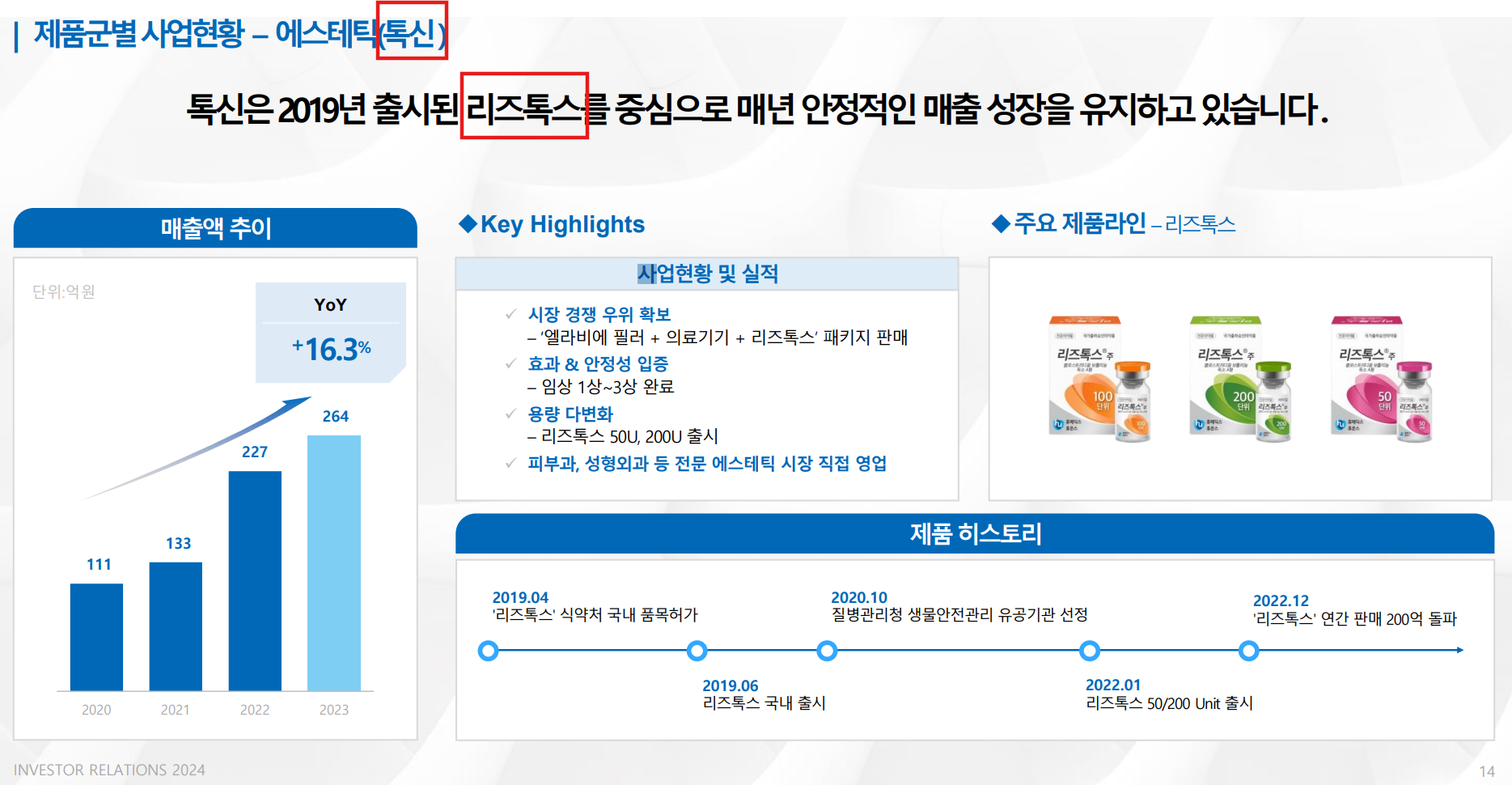Viewport: 1512px width, 785px height.
Task: Click the 시장 경쟁 우위 확보 bullet title
Action: point(599,314)
